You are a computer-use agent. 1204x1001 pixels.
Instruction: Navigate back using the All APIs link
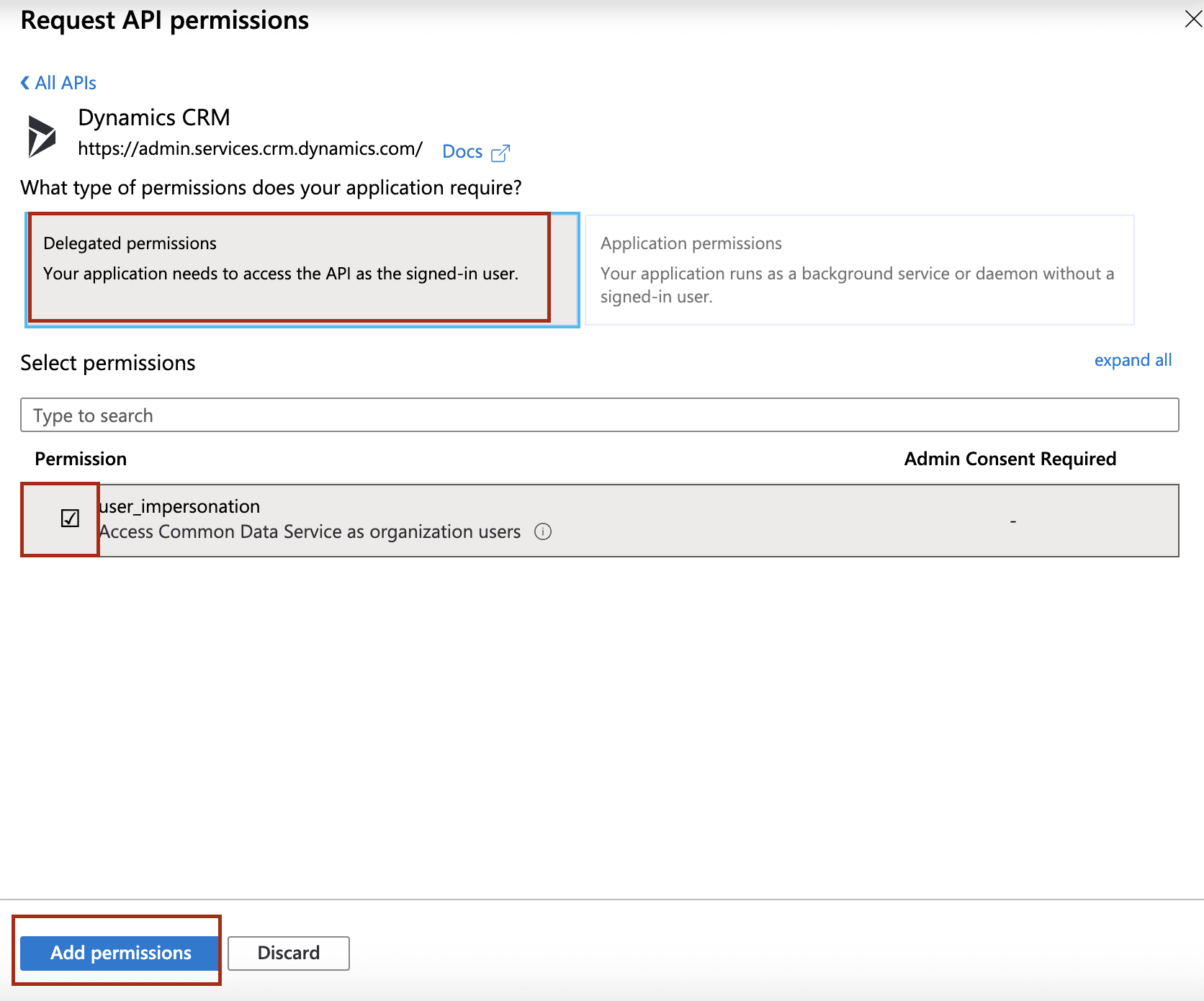pos(64,82)
